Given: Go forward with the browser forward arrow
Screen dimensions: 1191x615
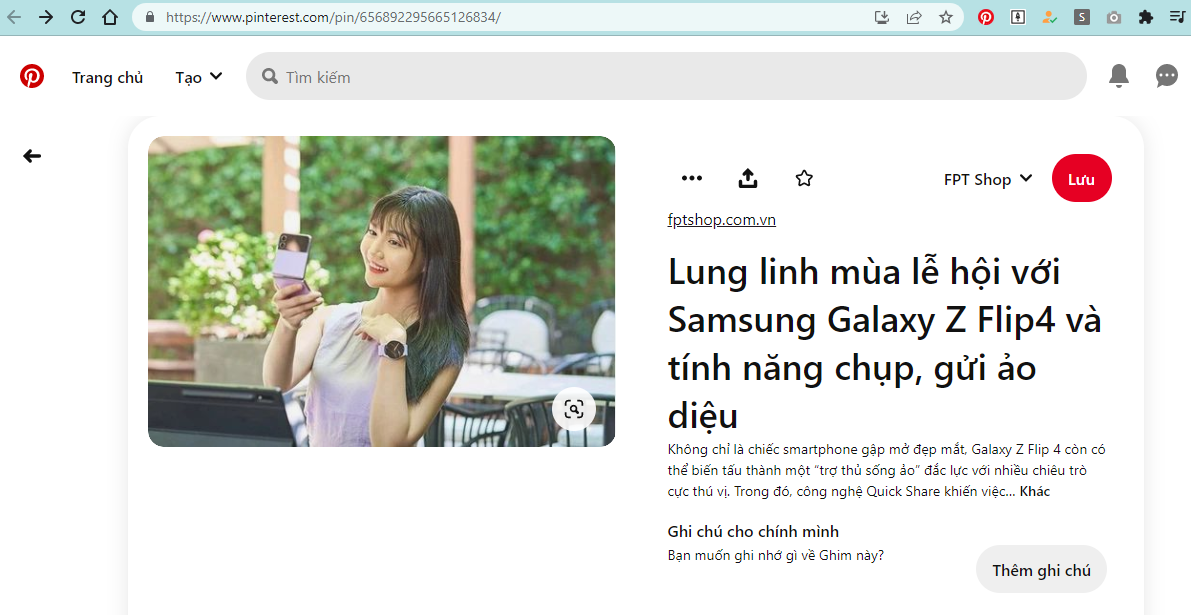Looking at the screenshot, I should tap(46, 17).
